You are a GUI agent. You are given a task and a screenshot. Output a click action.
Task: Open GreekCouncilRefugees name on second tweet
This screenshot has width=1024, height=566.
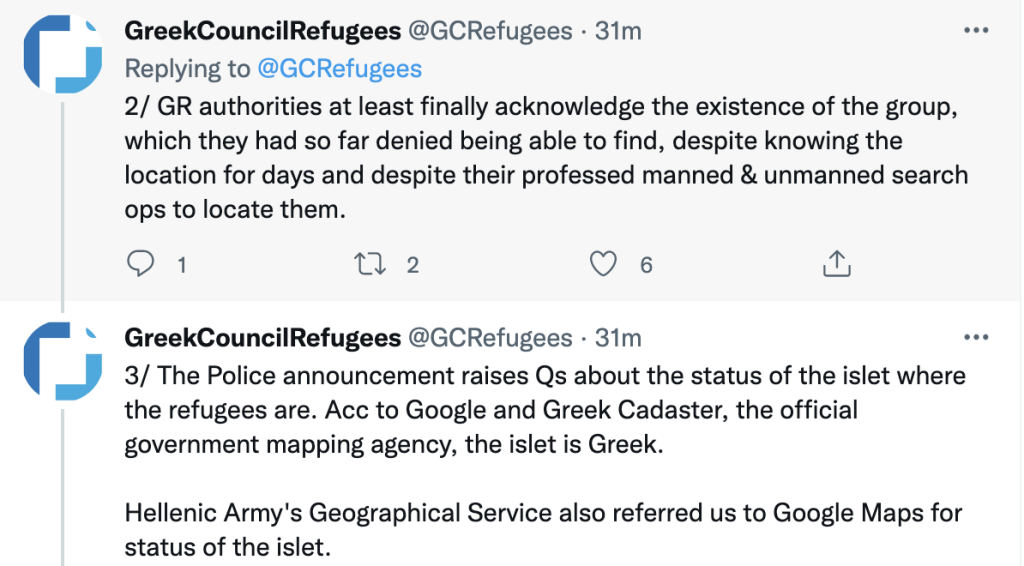click(x=263, y=338)
